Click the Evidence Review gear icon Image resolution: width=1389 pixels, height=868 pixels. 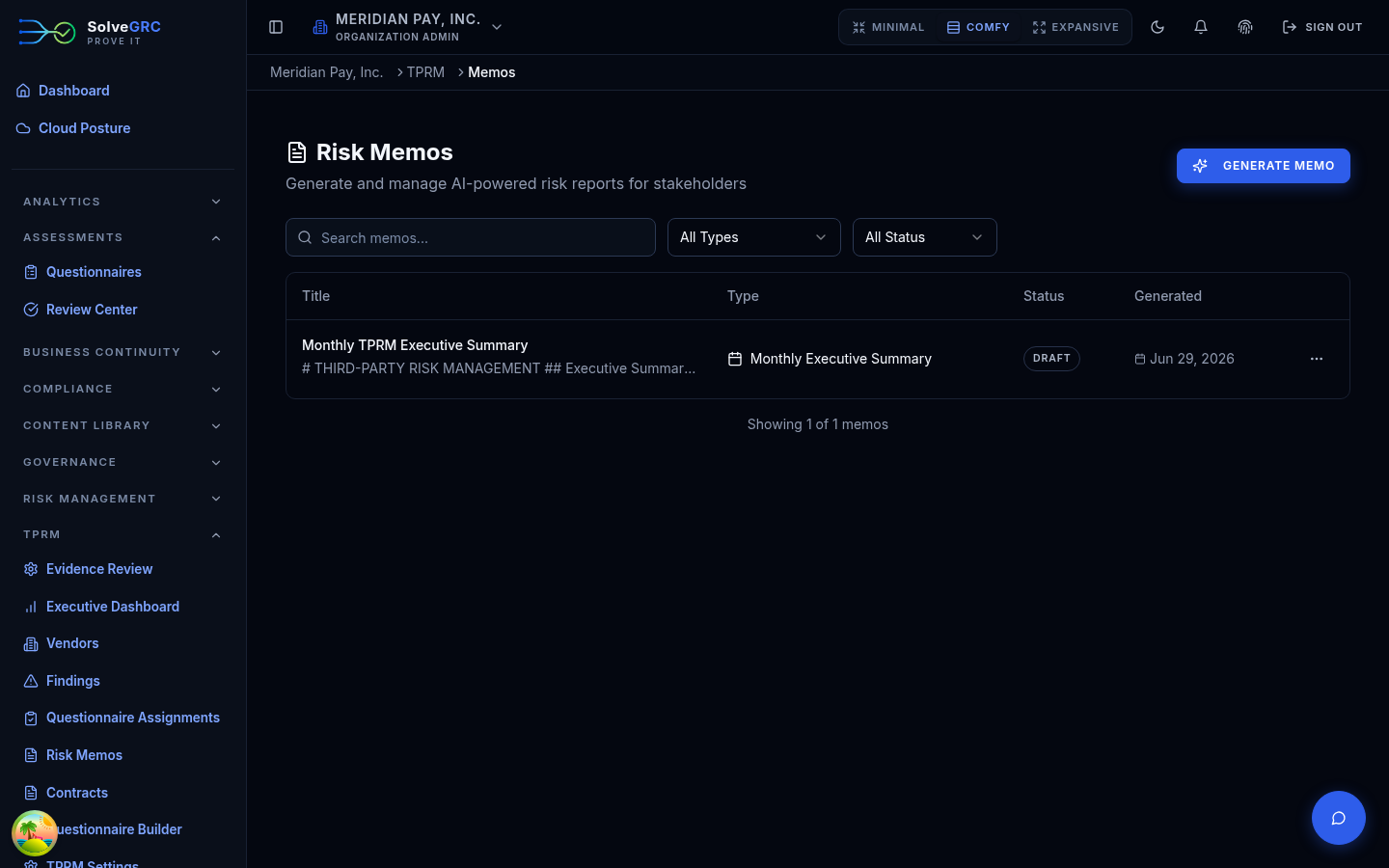pos(31,569)
